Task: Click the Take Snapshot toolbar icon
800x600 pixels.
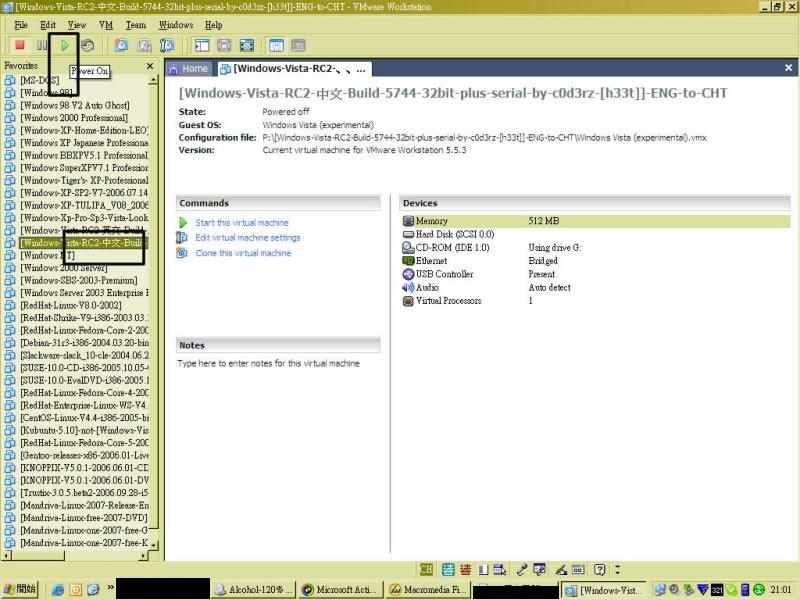Action: click(121, 45)
